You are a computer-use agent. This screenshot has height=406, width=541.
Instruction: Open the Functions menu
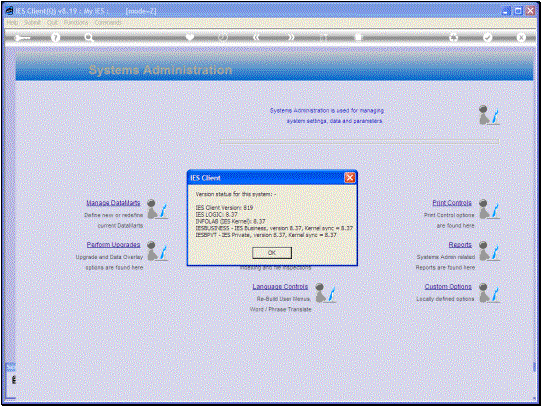pos(76,22)
